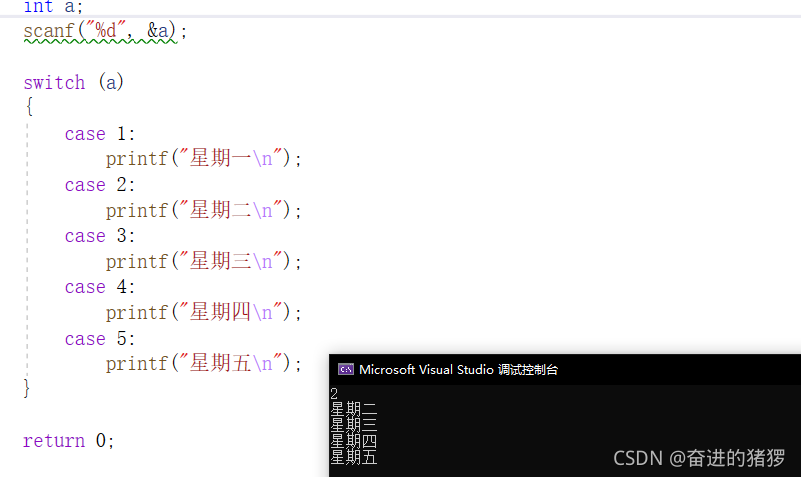Image resolution: width=801 pixels, height=477 pixels.
Task: Click the case 3: label
Action: point(100,236)
